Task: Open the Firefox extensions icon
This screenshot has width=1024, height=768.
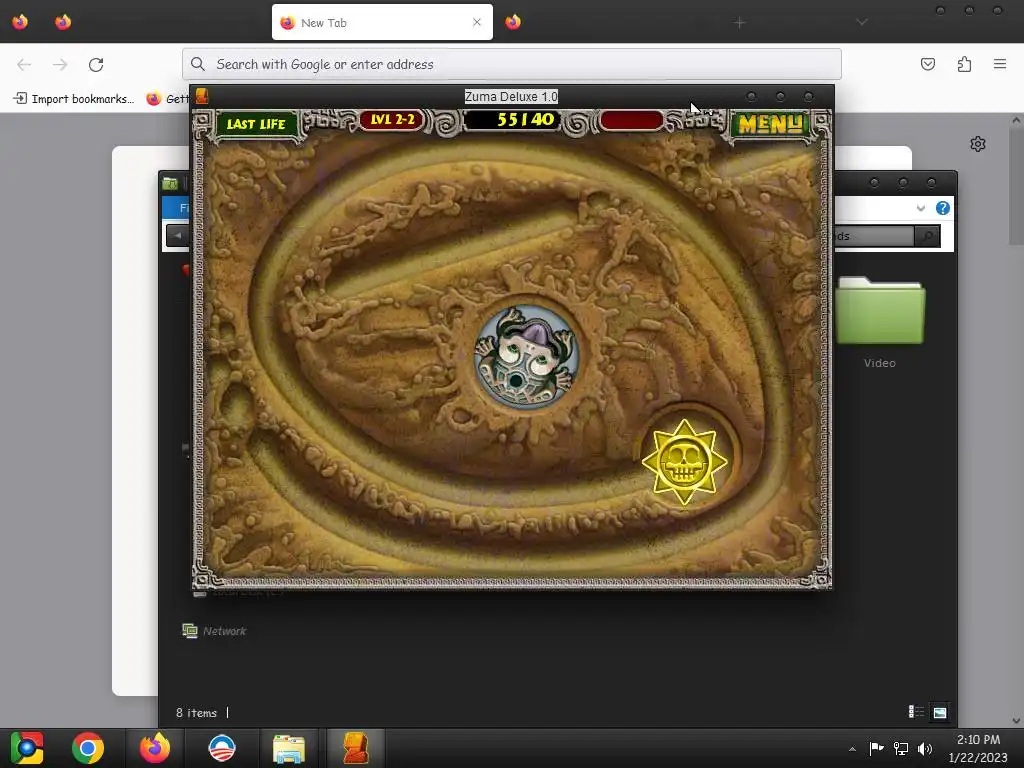Action: coord(964,64)
